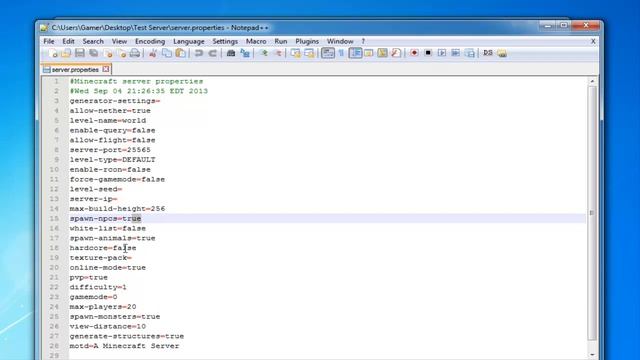Click the run macro multiple times icon
This screenshot has height=360, width=640.
click(456, 53)
